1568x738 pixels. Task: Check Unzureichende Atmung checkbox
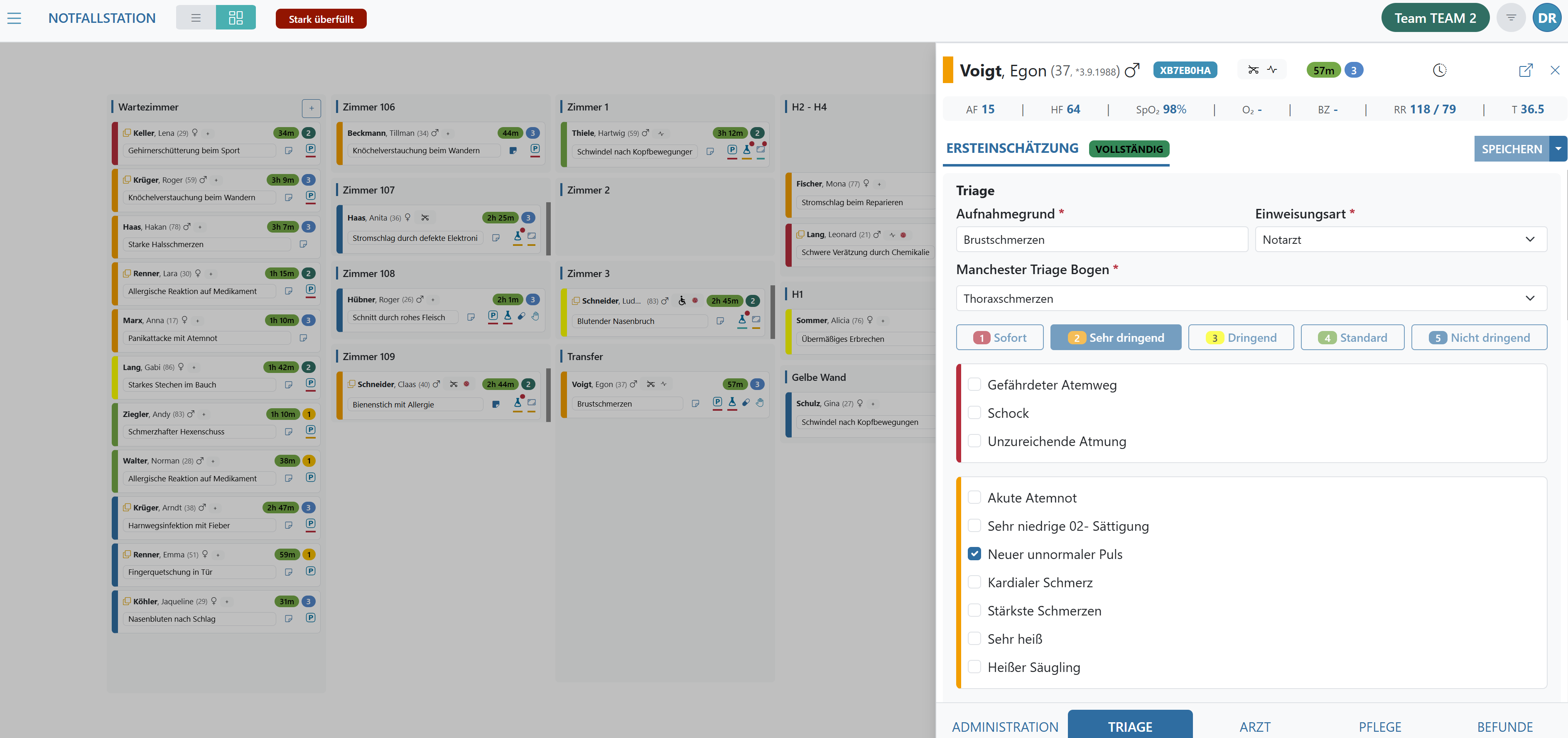(974, 441)
